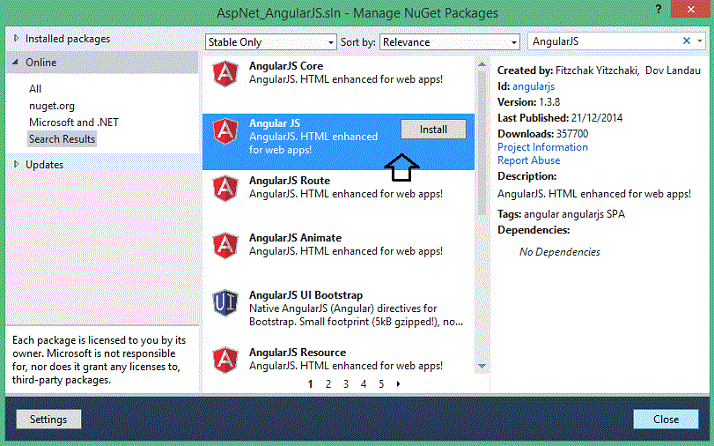Click the Angular JS package shield icon
The width and height of the screenshot is (714, 446).
(x=225, y=131)
